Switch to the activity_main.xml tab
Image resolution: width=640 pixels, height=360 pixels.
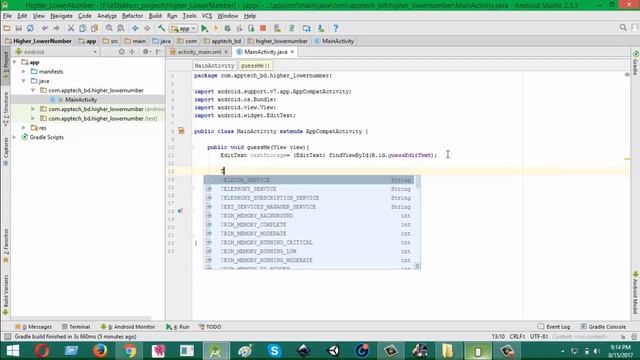click(199, 52)
